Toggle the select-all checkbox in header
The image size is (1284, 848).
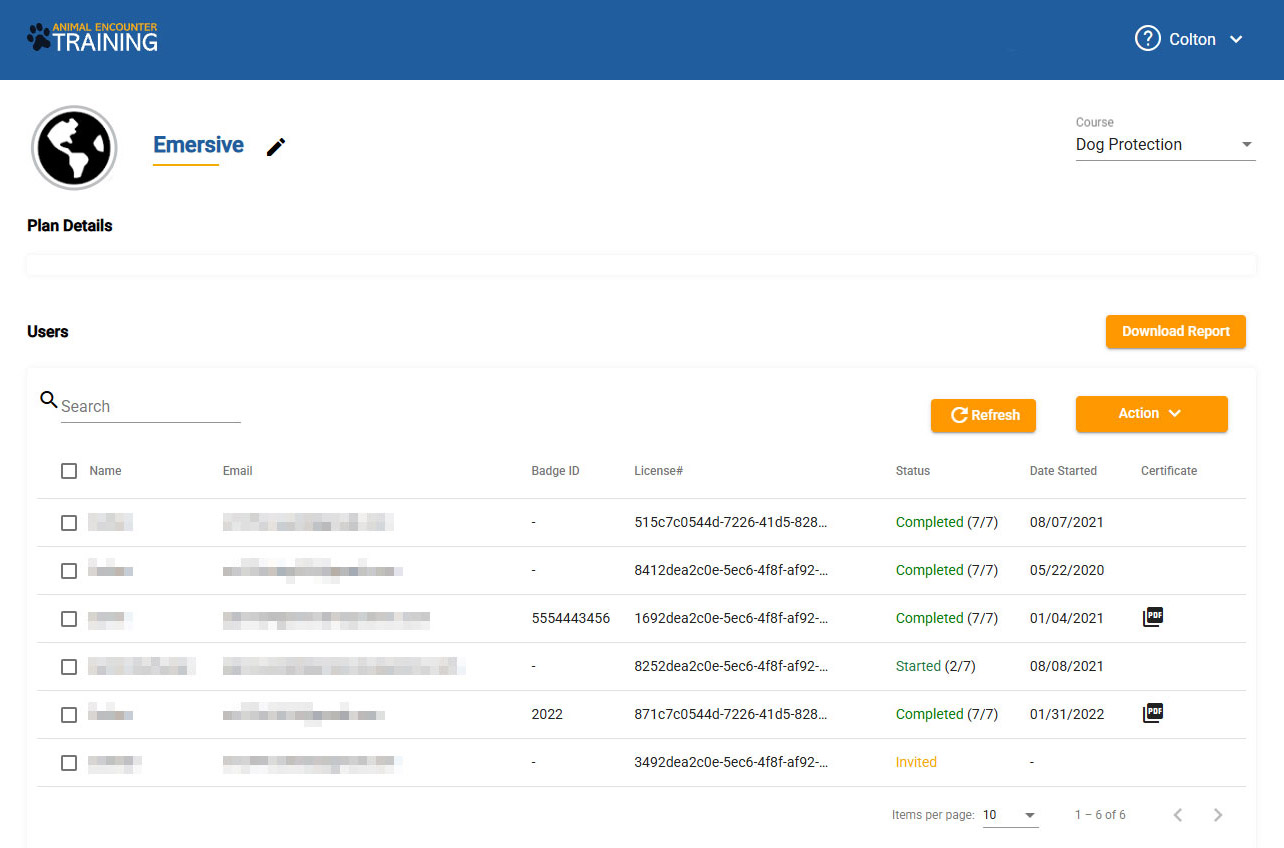[x=69, y=471]
